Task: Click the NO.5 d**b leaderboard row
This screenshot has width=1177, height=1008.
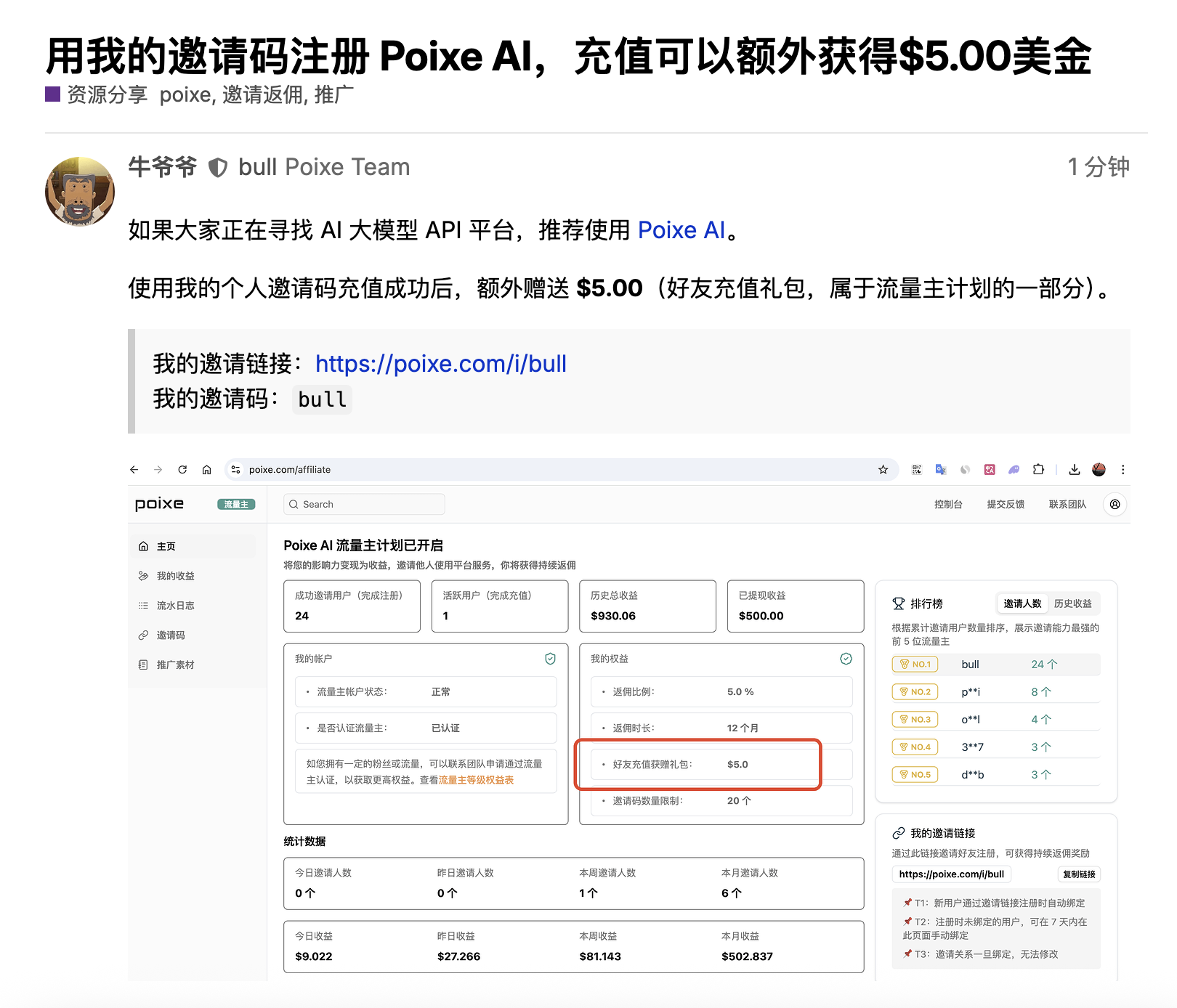Action: (996, 775)
